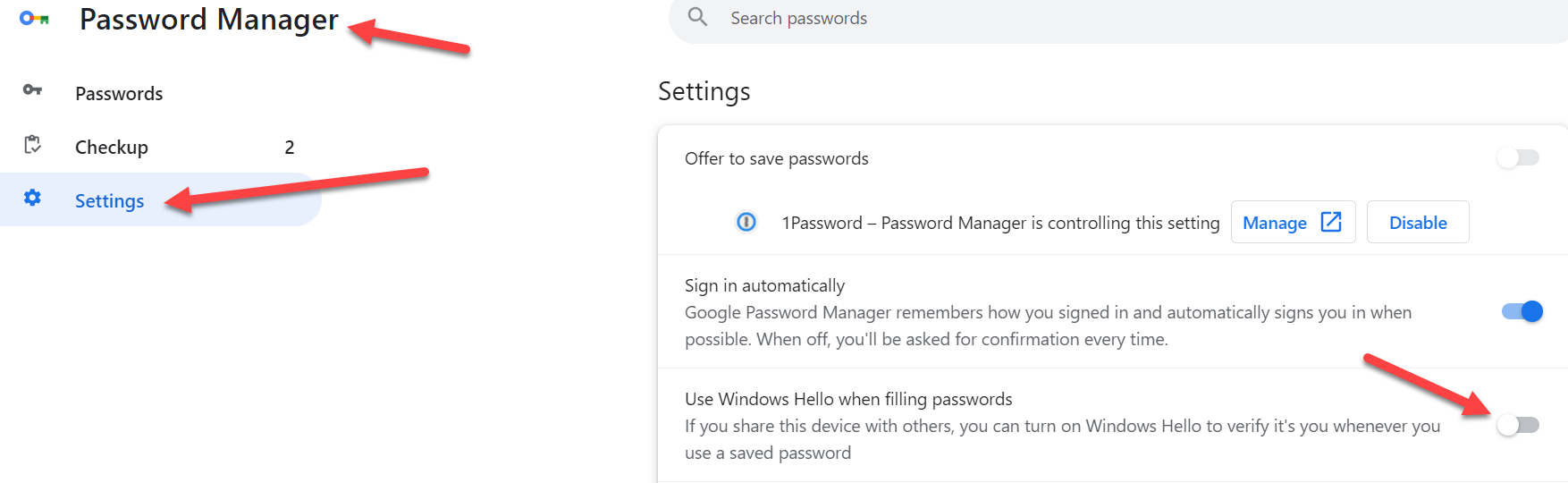The width and height of the screenshot is (1568, 483).
Task: Click the magnifier icon in search bar
Action: pos(697,17)
